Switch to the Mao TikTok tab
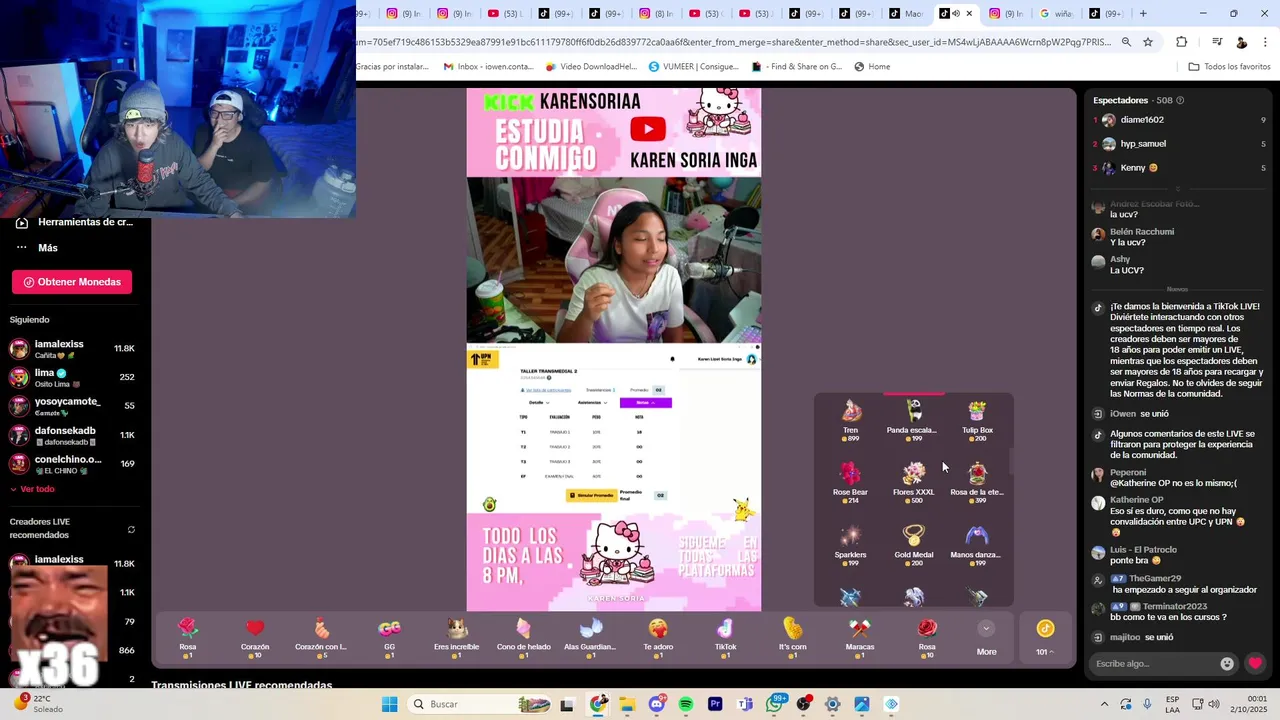Image resolution: width=1280 pixels, height=720 pixels. [905, 13]
